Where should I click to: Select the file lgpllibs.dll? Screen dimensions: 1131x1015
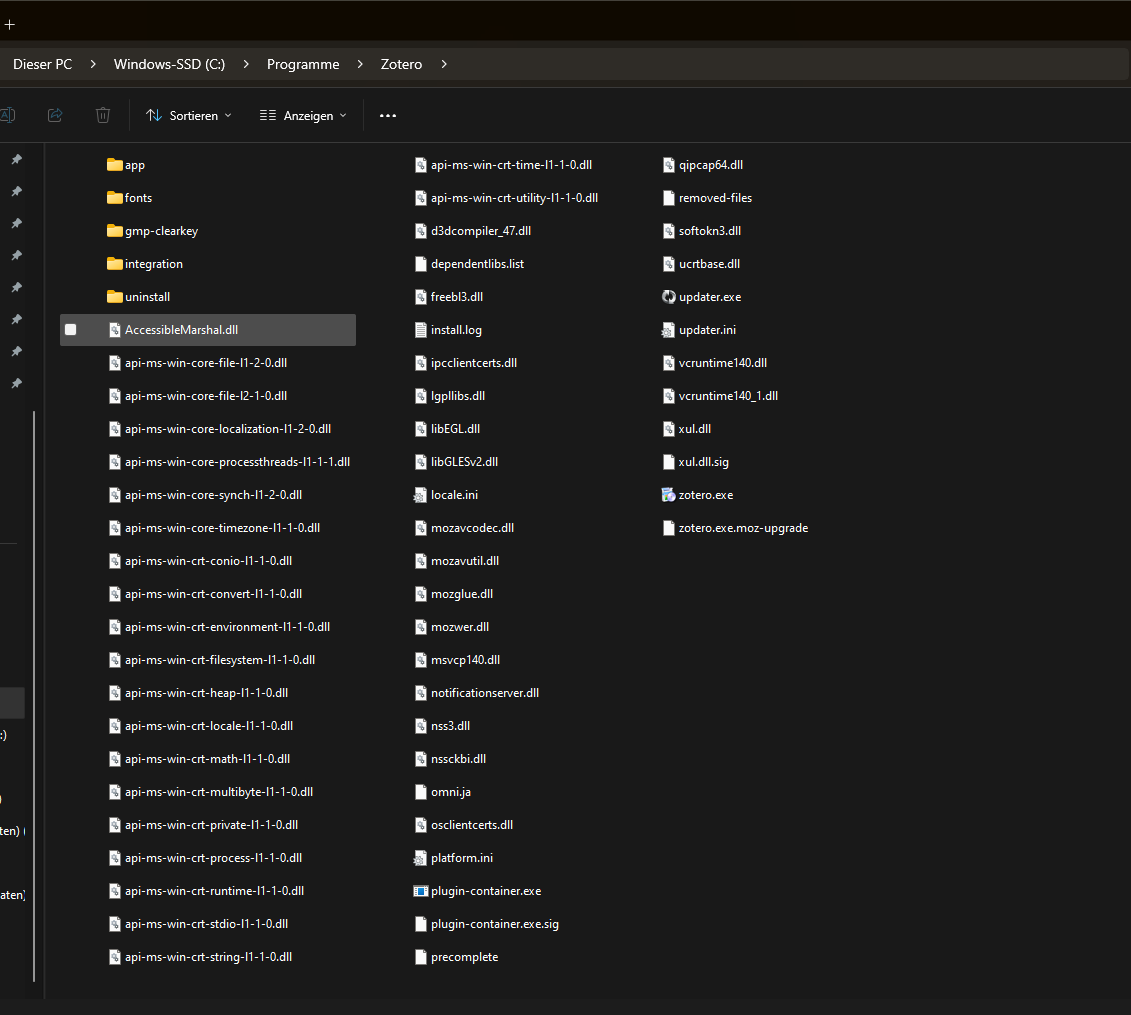coord(458,396)
